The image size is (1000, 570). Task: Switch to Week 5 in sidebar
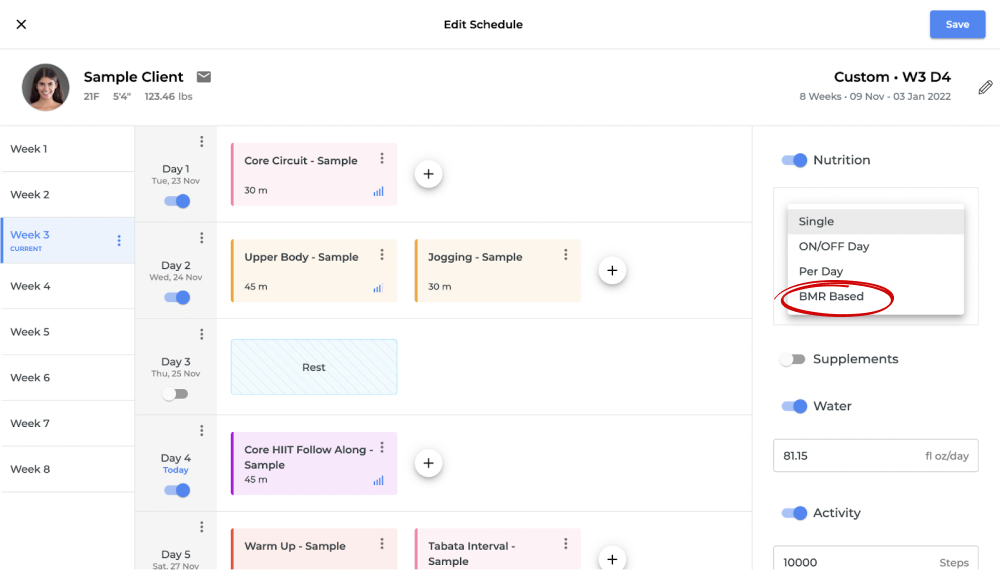tap(30, 332)
